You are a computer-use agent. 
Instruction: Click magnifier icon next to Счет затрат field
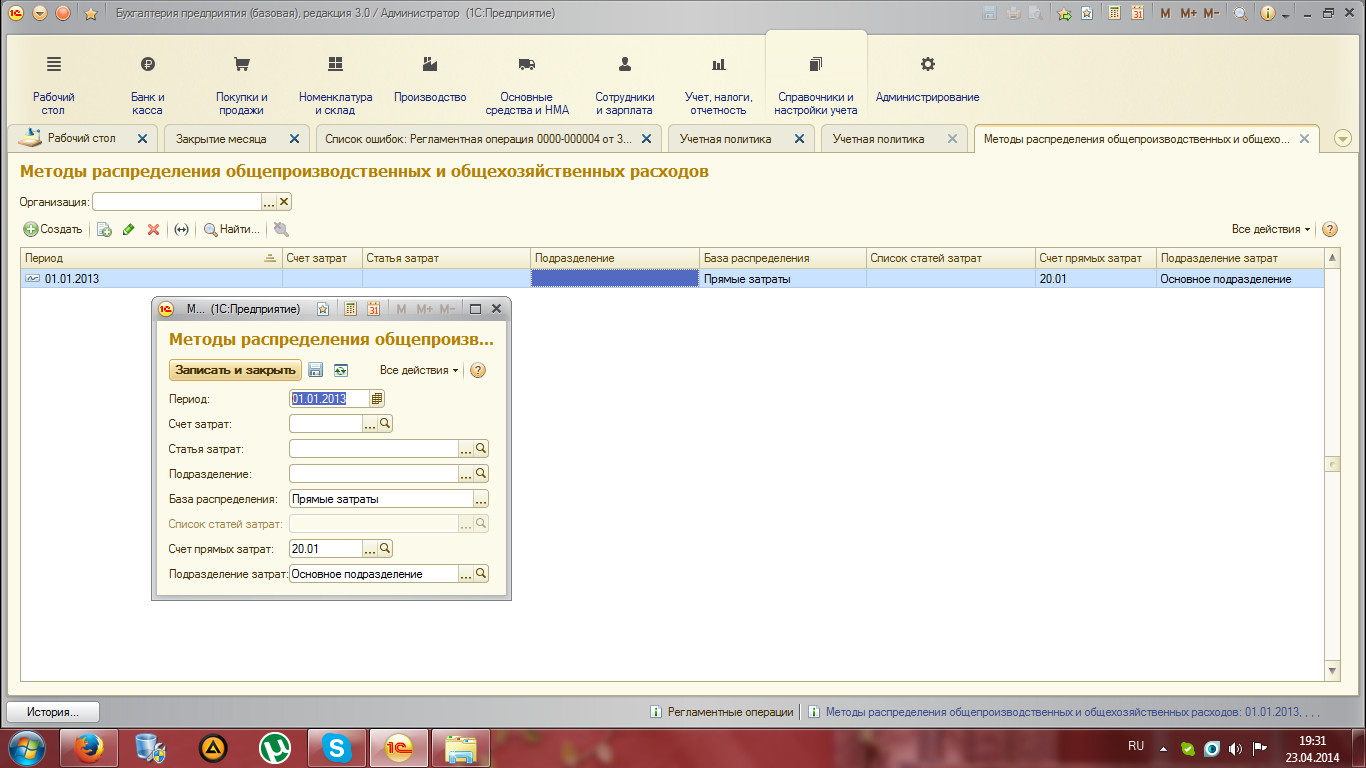tap(385, 424)
